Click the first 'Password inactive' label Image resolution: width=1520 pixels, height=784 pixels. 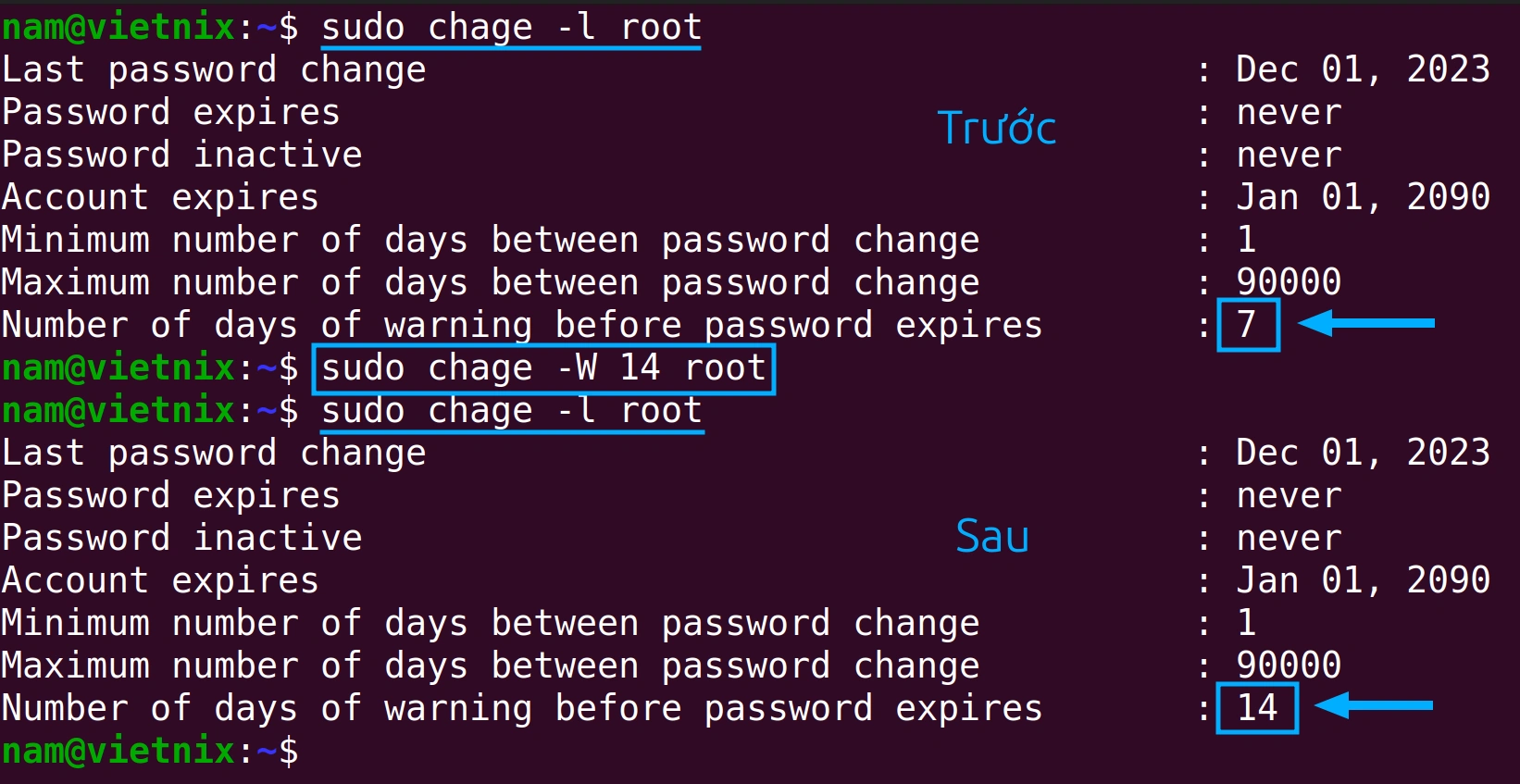[182, 155]
